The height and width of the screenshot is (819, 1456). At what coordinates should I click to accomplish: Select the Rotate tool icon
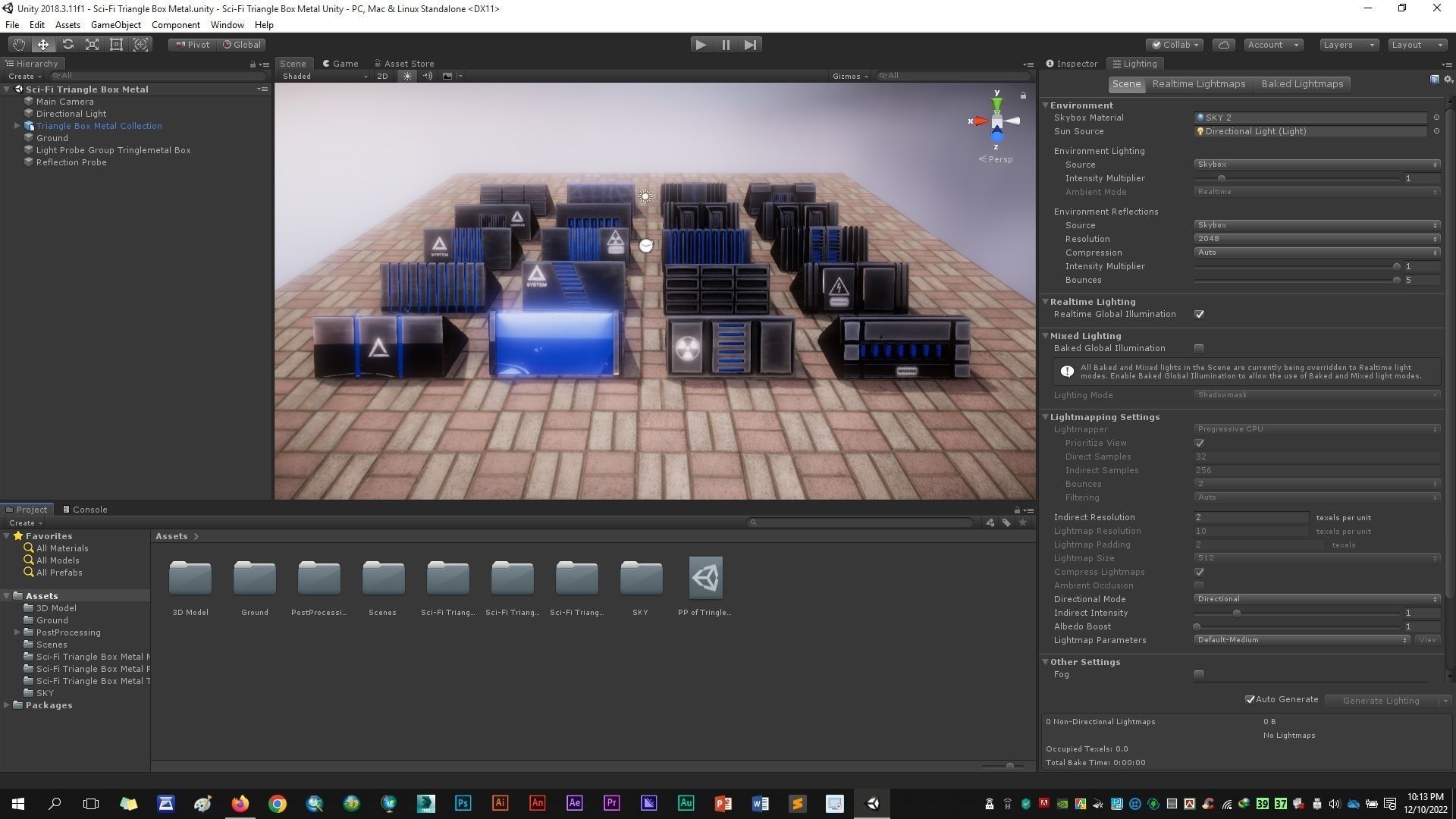pos(67,45)
